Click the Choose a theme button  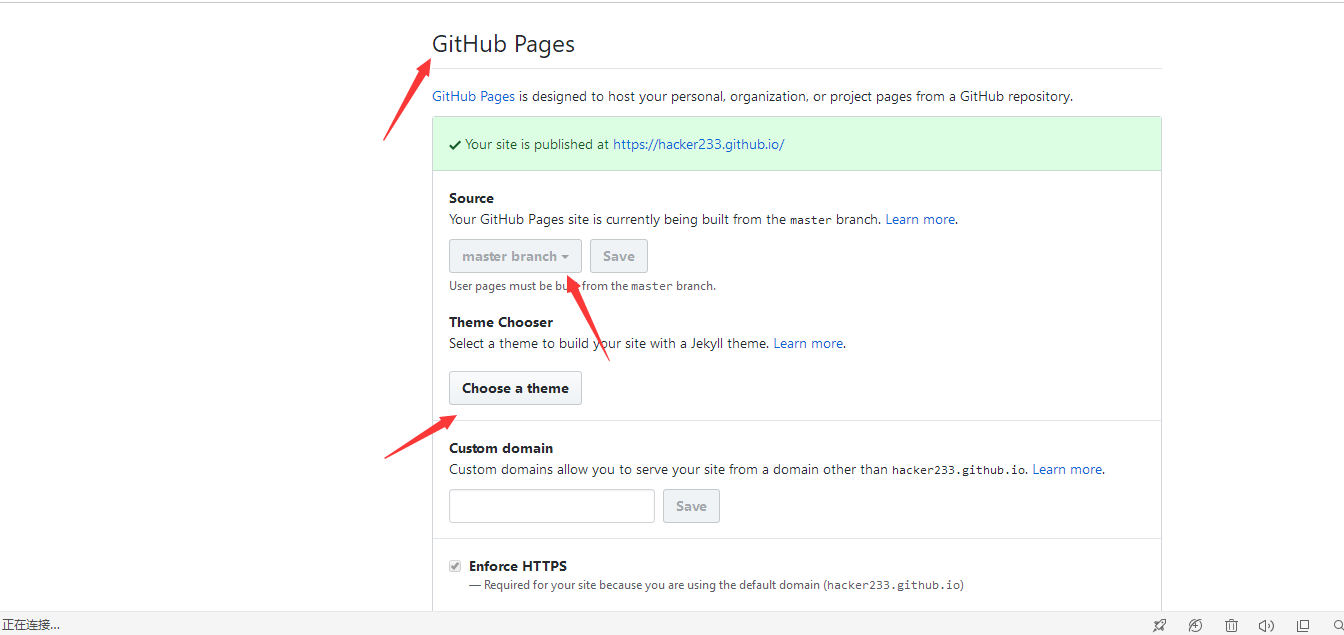pos(515,388)
